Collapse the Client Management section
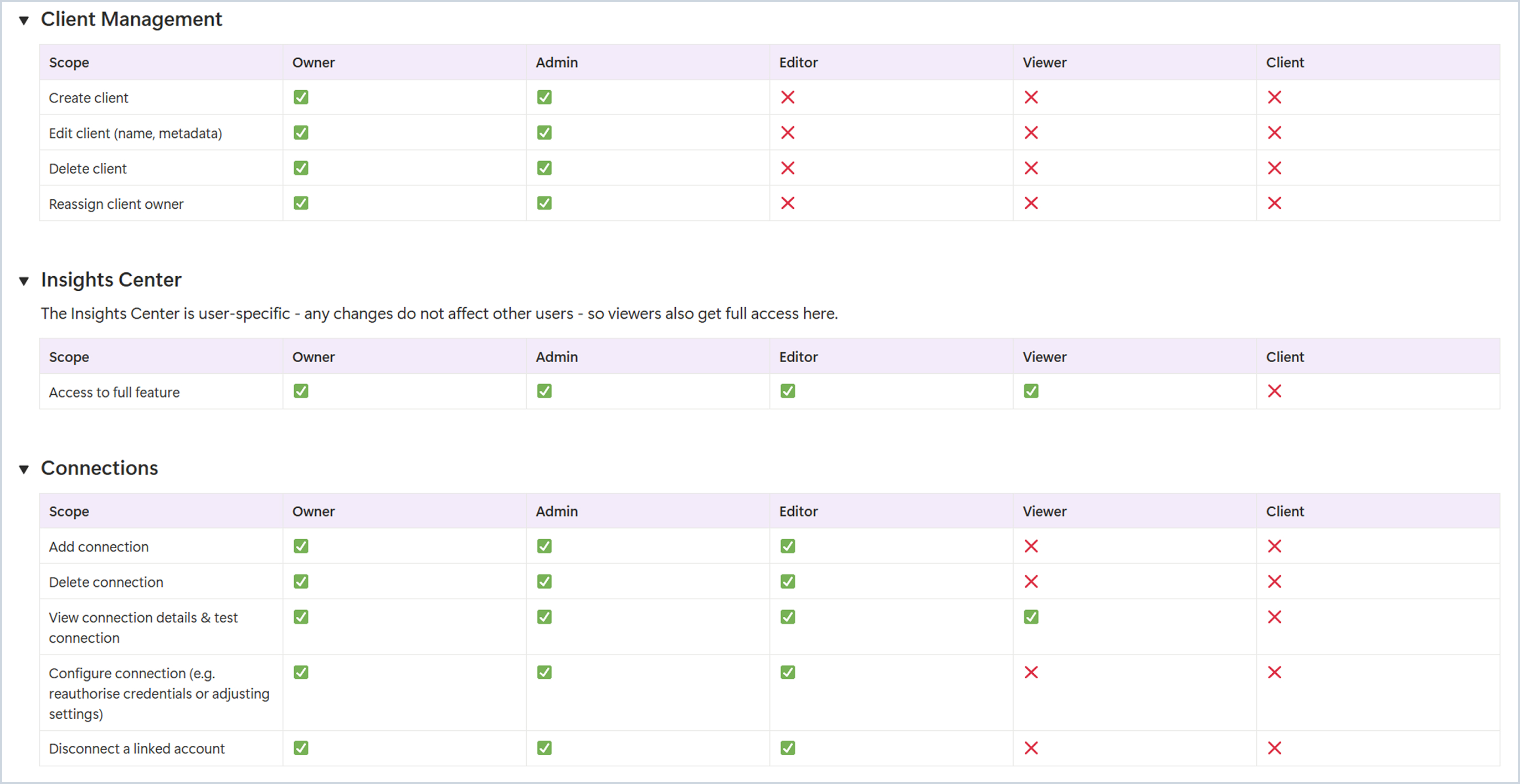The width and height of the screenshot is (1520, 784). 23,19
